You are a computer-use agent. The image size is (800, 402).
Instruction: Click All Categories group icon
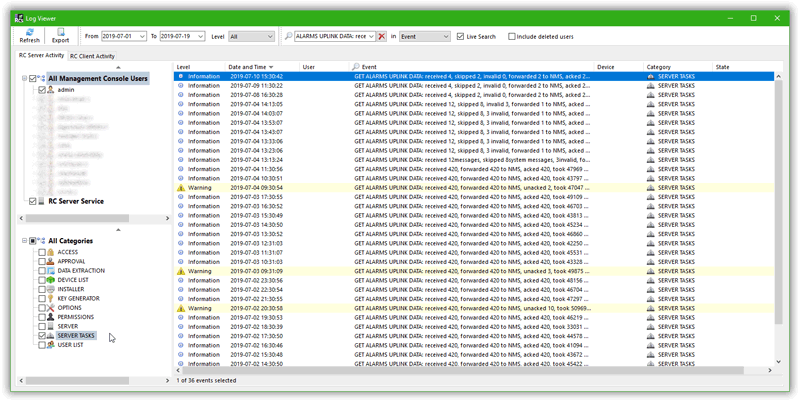(x=41, y=241)
